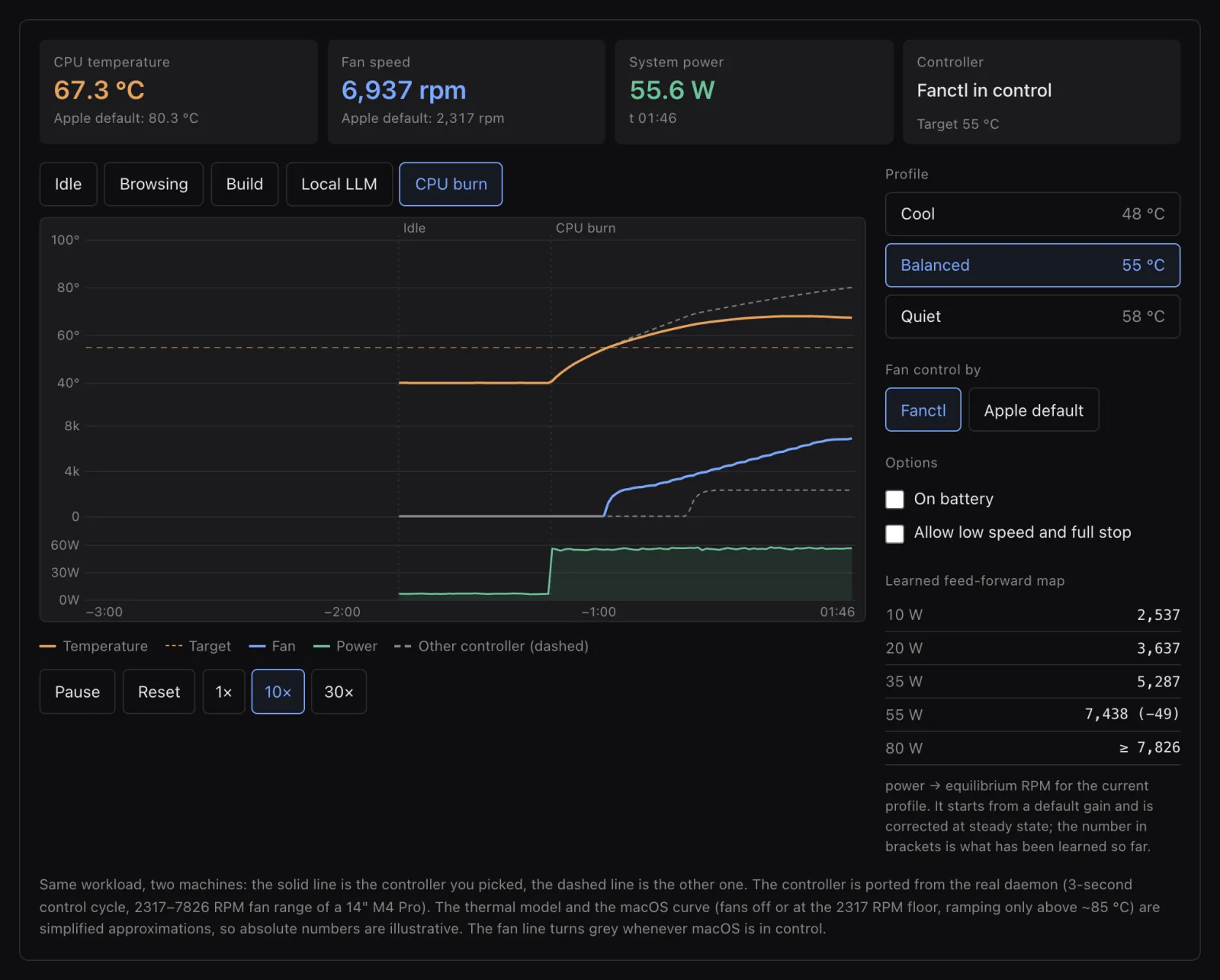
Task: Set simulation speed to 1×
Action: click(223, 692)
